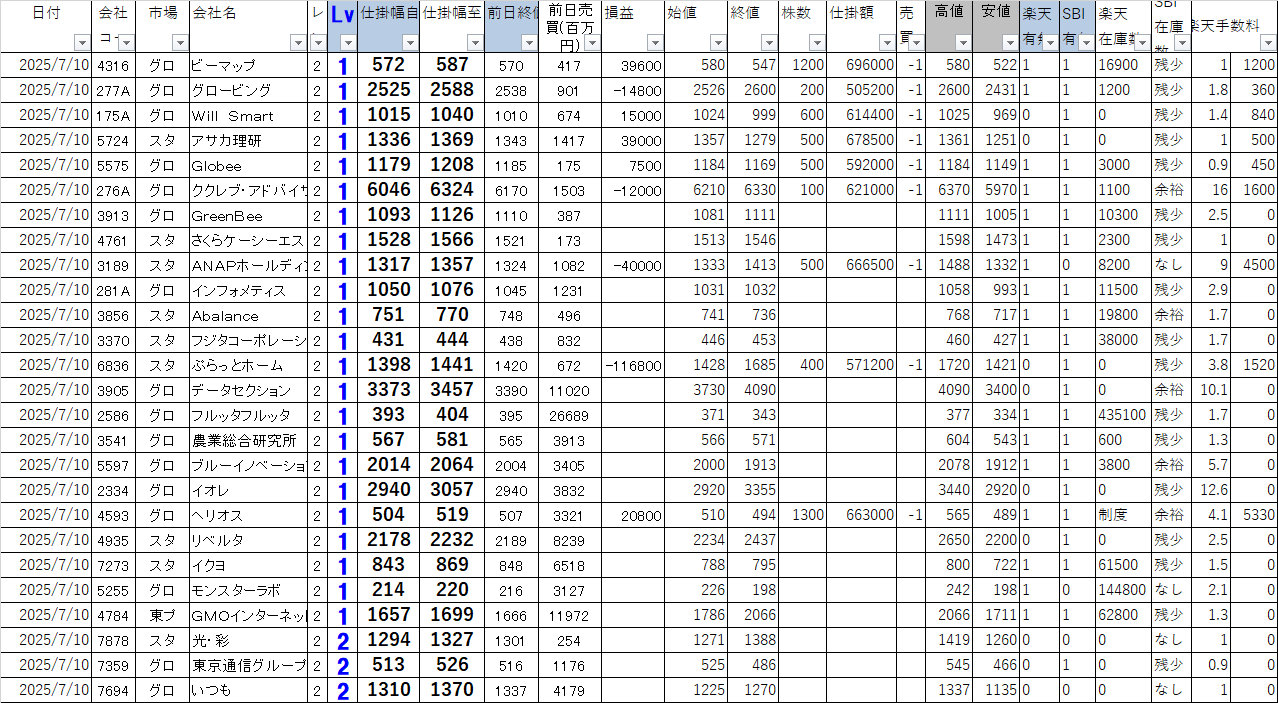Viewport: 1278px width, 703px height.
Task: Select profit cell 20800
Action: [x=634, y=515]
